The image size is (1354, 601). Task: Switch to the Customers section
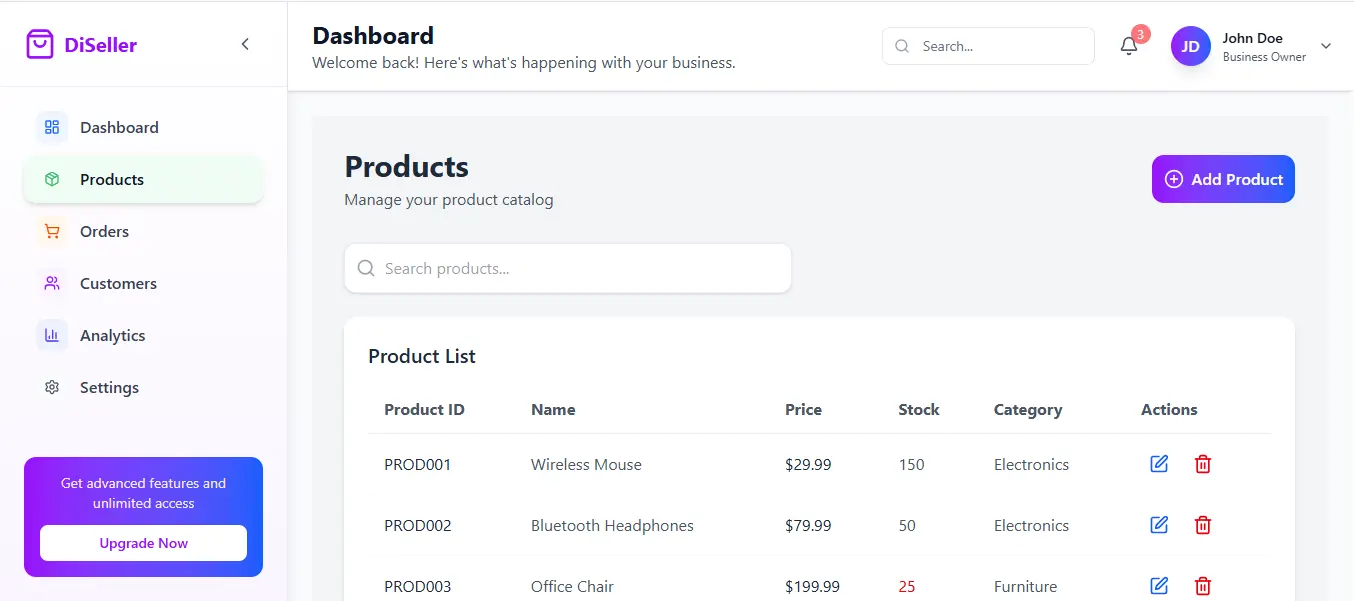click(117, 283)
